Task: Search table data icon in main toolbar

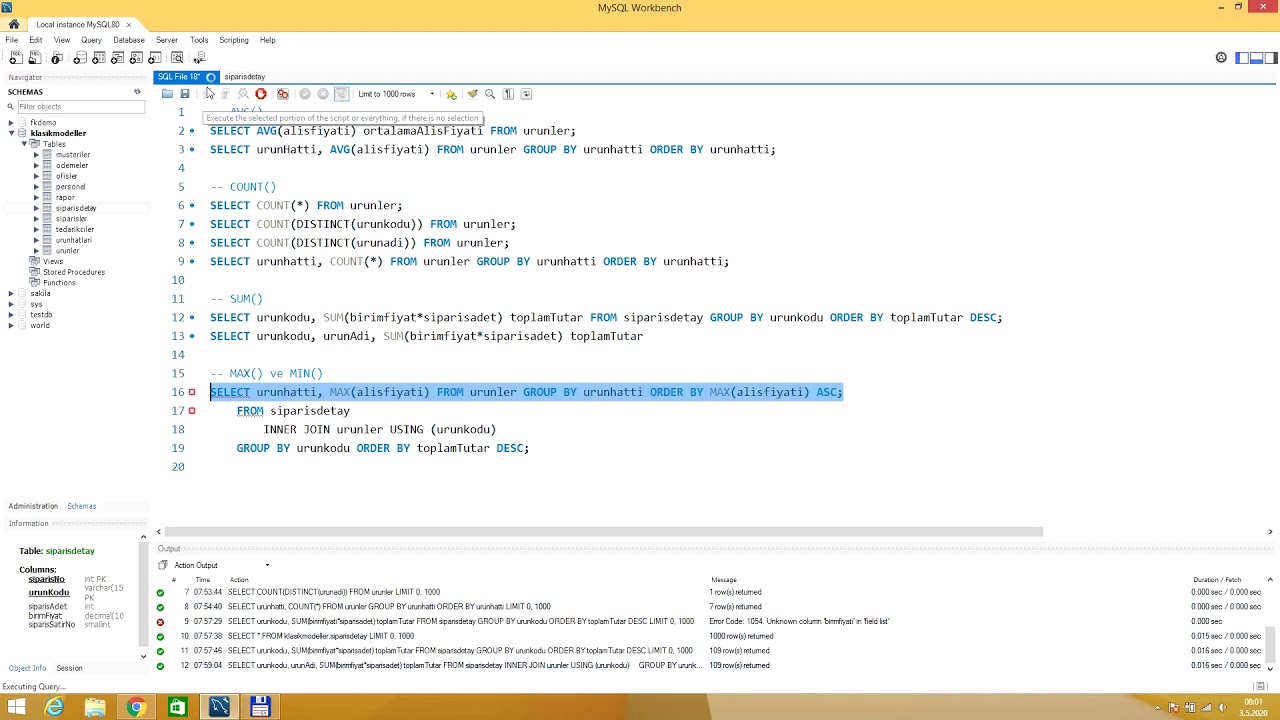Action: pyautogui.click(x=177, y=58)
